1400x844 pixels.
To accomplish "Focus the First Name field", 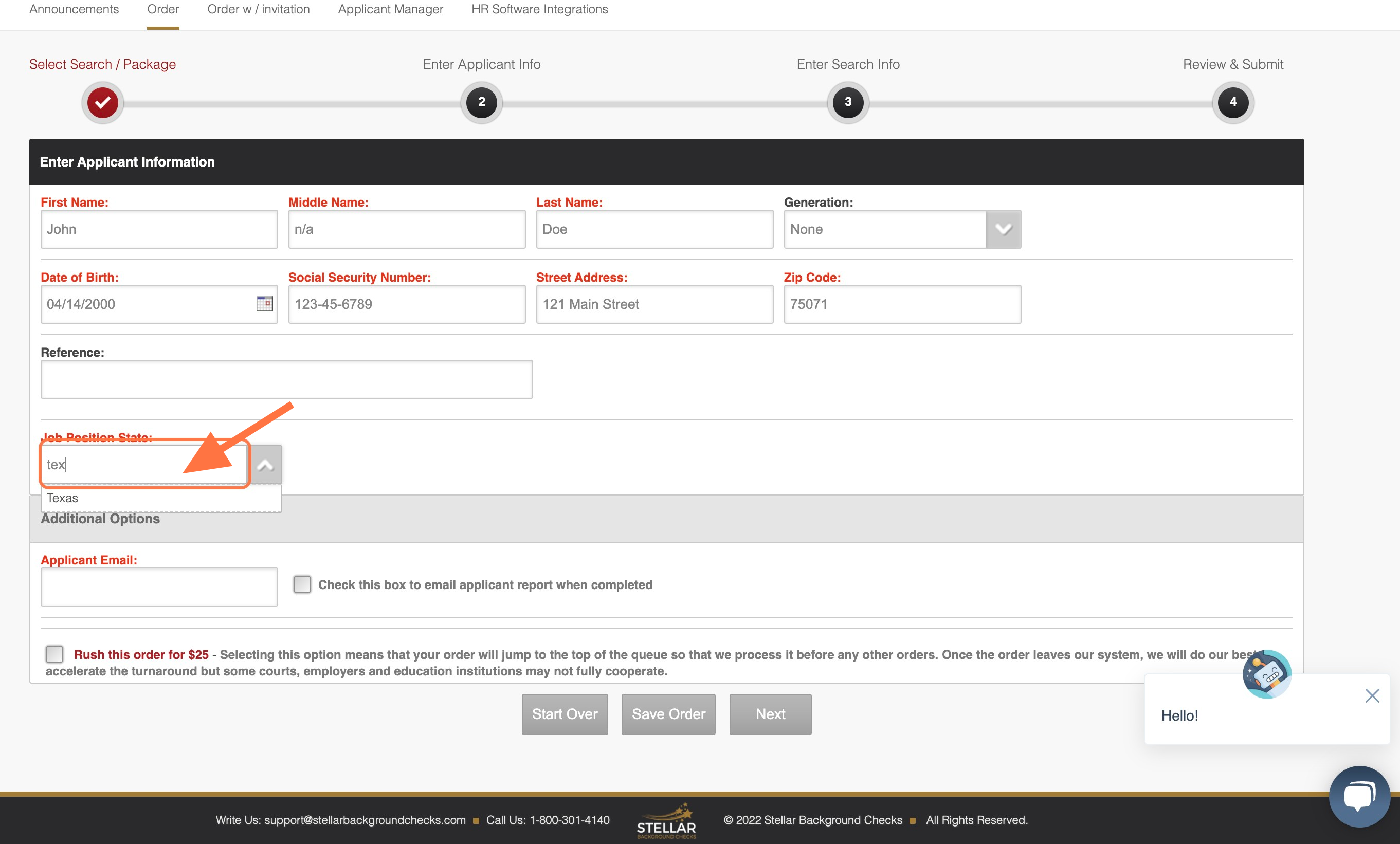I will 159,229.
